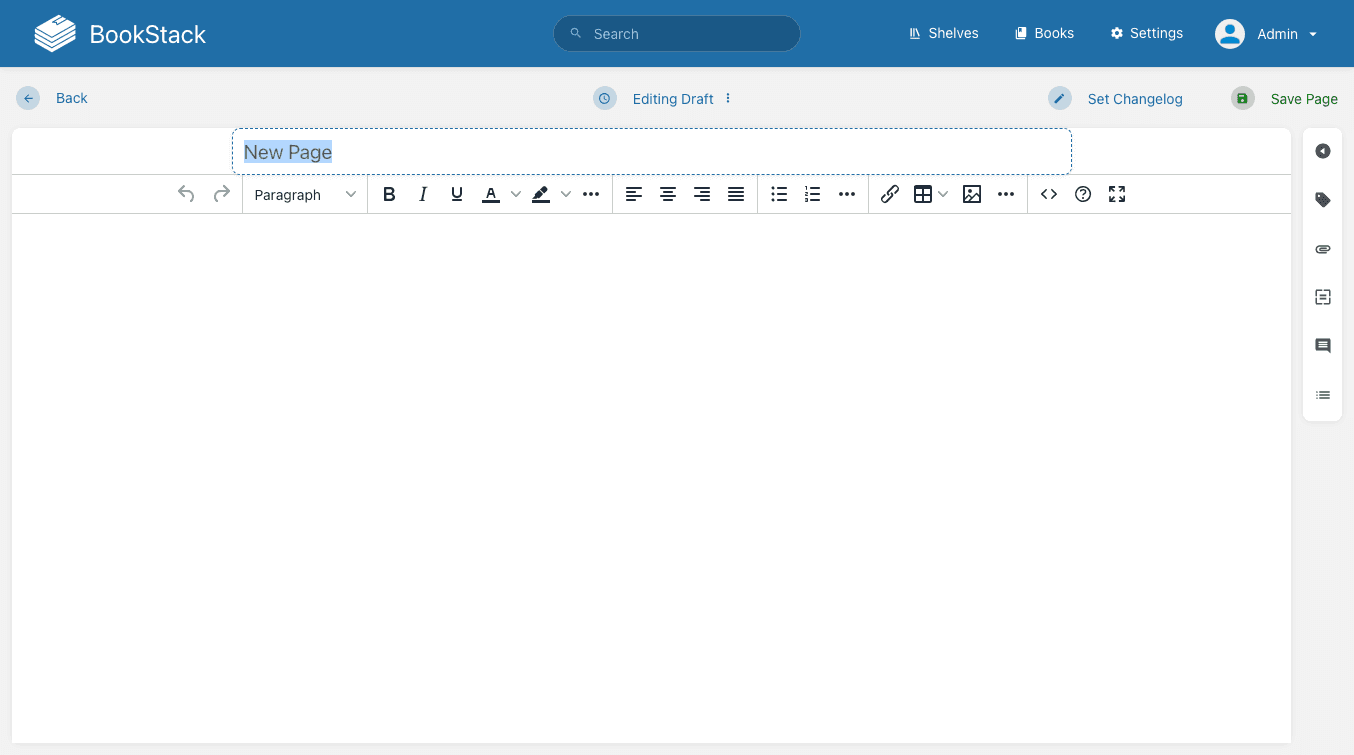Show more insert options after image
Image resolution: width=1354 pixels, height=755 pixels.
coord(1006,194)
